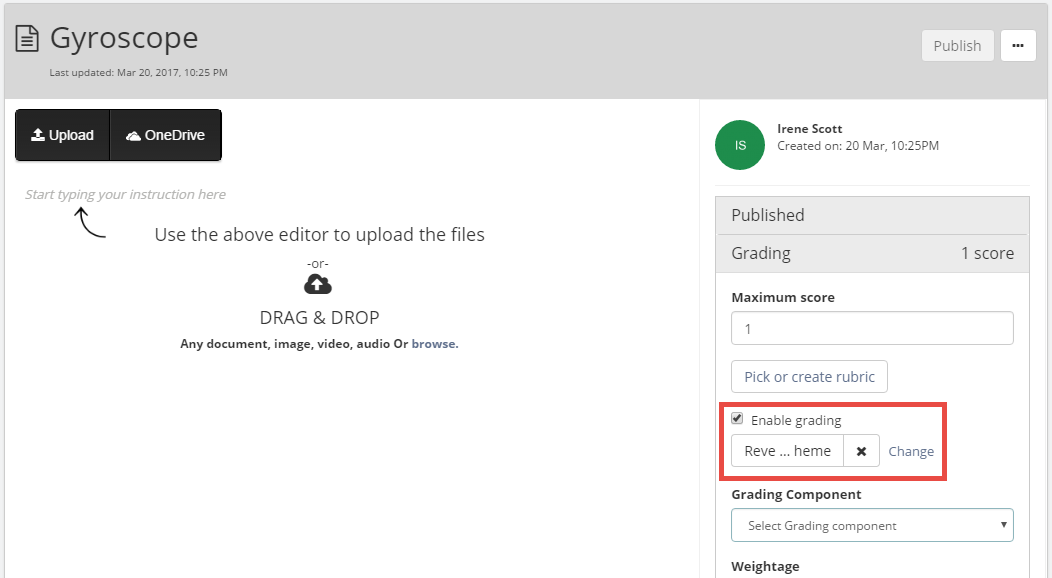Click the Irene Scott author name
This screenshot has width=1052, height=578.
click(810, 129)
